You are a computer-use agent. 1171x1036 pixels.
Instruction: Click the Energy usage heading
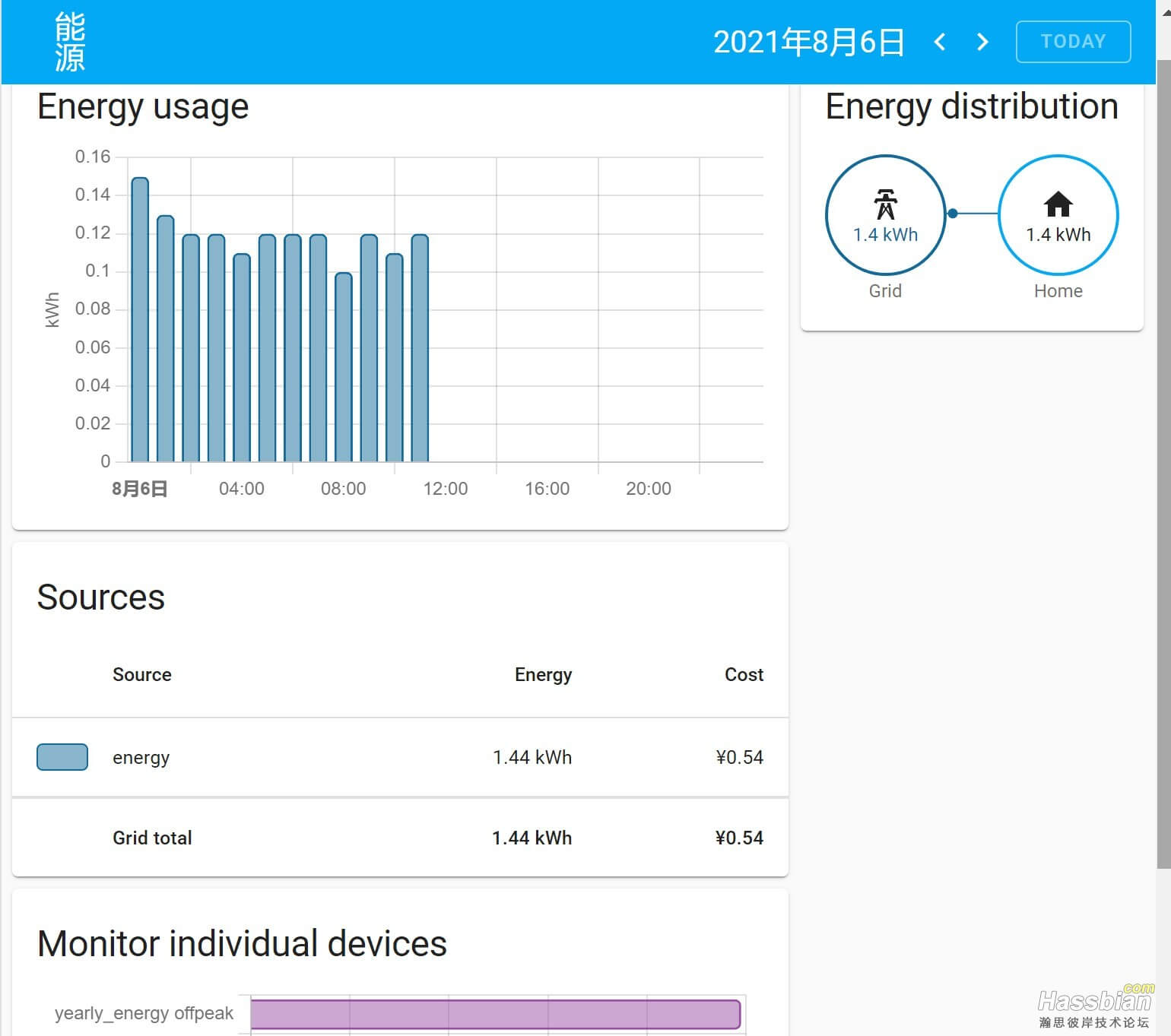[x=143, y=107]
